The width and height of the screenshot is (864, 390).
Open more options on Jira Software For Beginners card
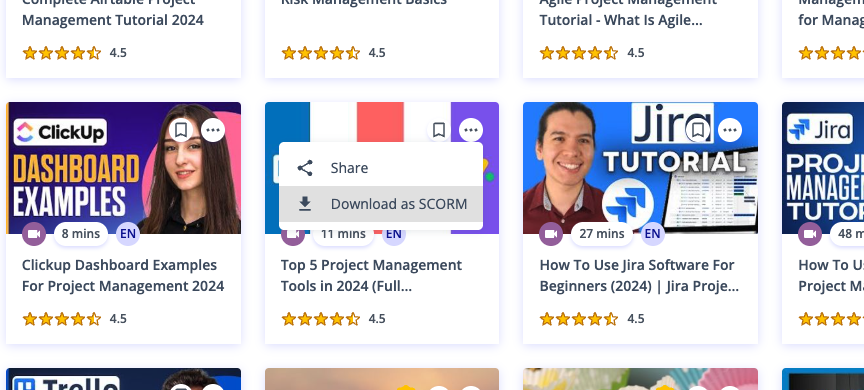pos(730,131)
